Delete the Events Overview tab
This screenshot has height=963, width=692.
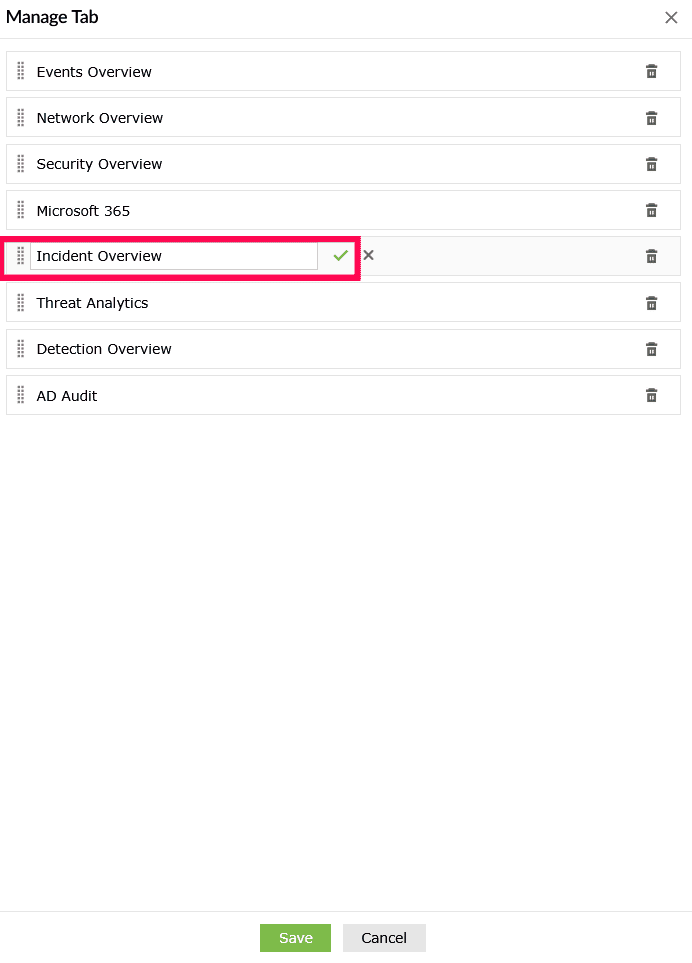[651, 71]
